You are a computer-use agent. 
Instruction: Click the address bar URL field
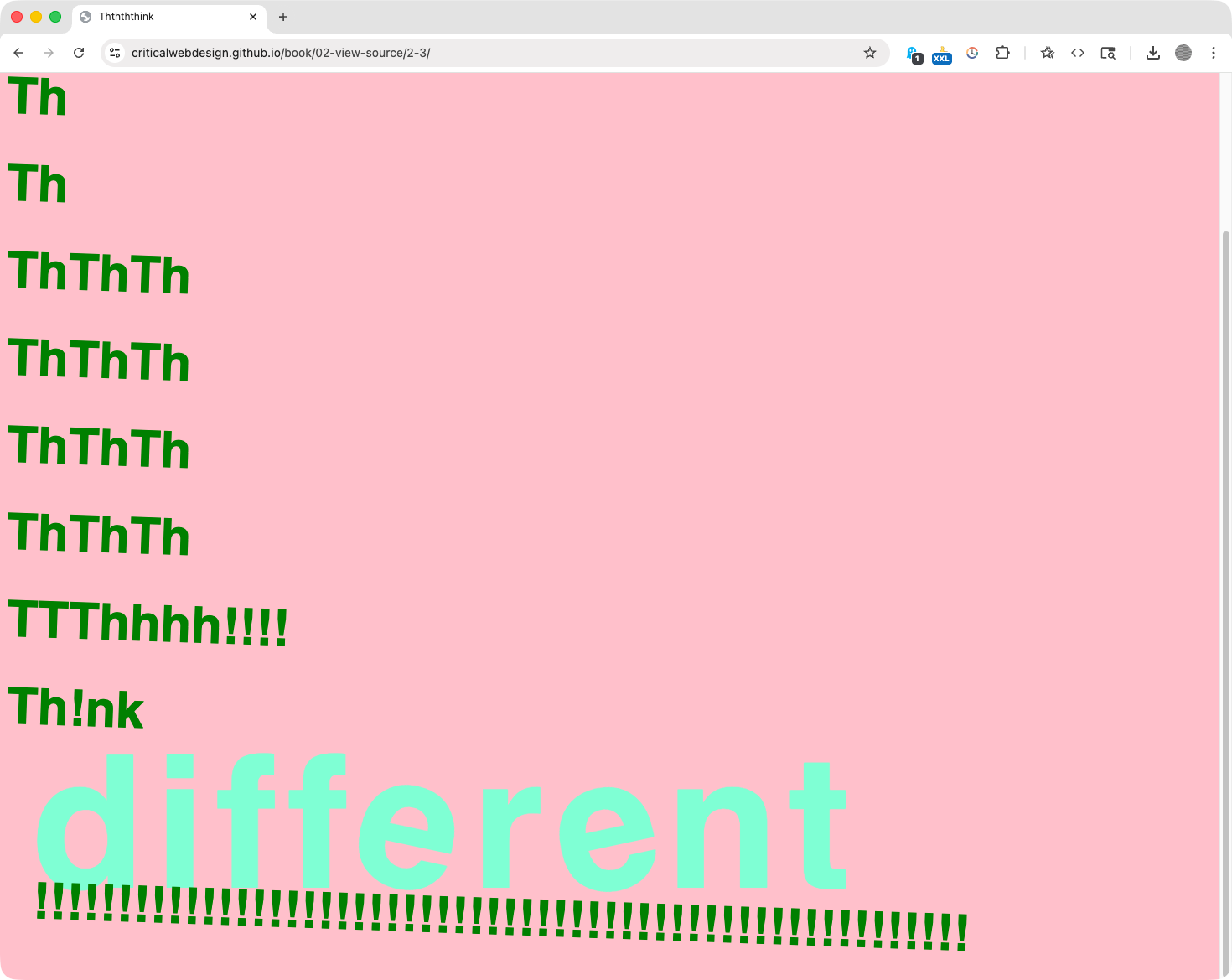[x=486, y=53]
